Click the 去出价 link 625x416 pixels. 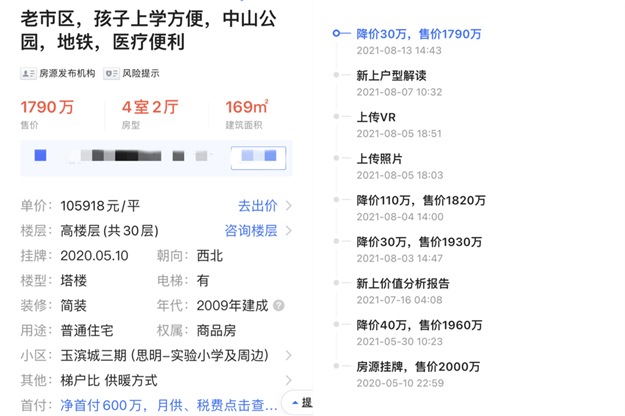coord(257,206)
